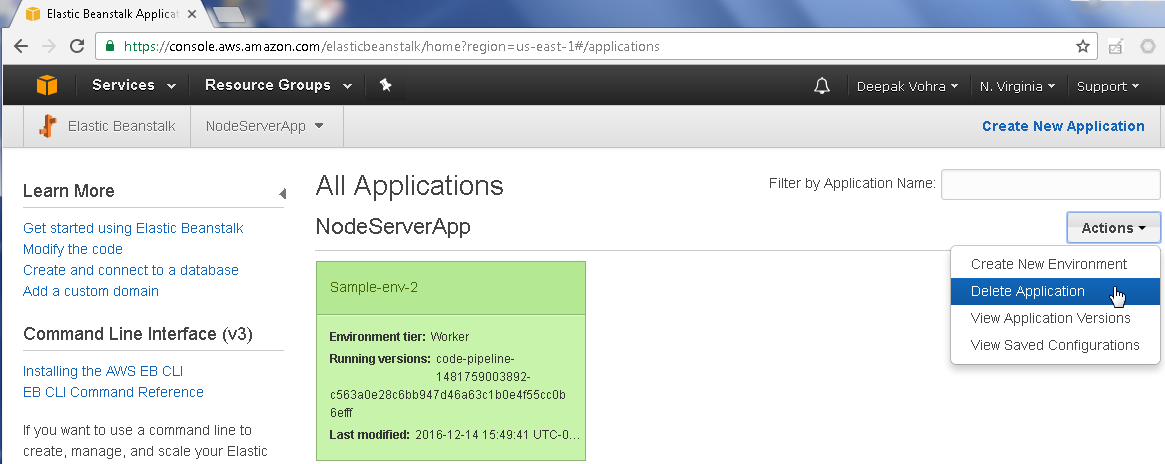The height and width of the screenshot is (464, 1165).
Task: Bookmark page with the star icon
Action: click(1083, 46)
